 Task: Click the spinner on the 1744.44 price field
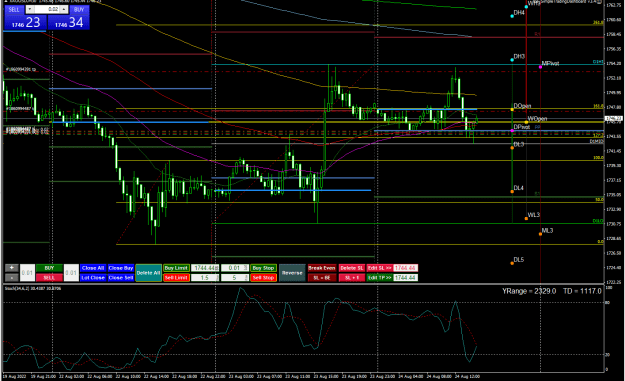click(217, 268)
